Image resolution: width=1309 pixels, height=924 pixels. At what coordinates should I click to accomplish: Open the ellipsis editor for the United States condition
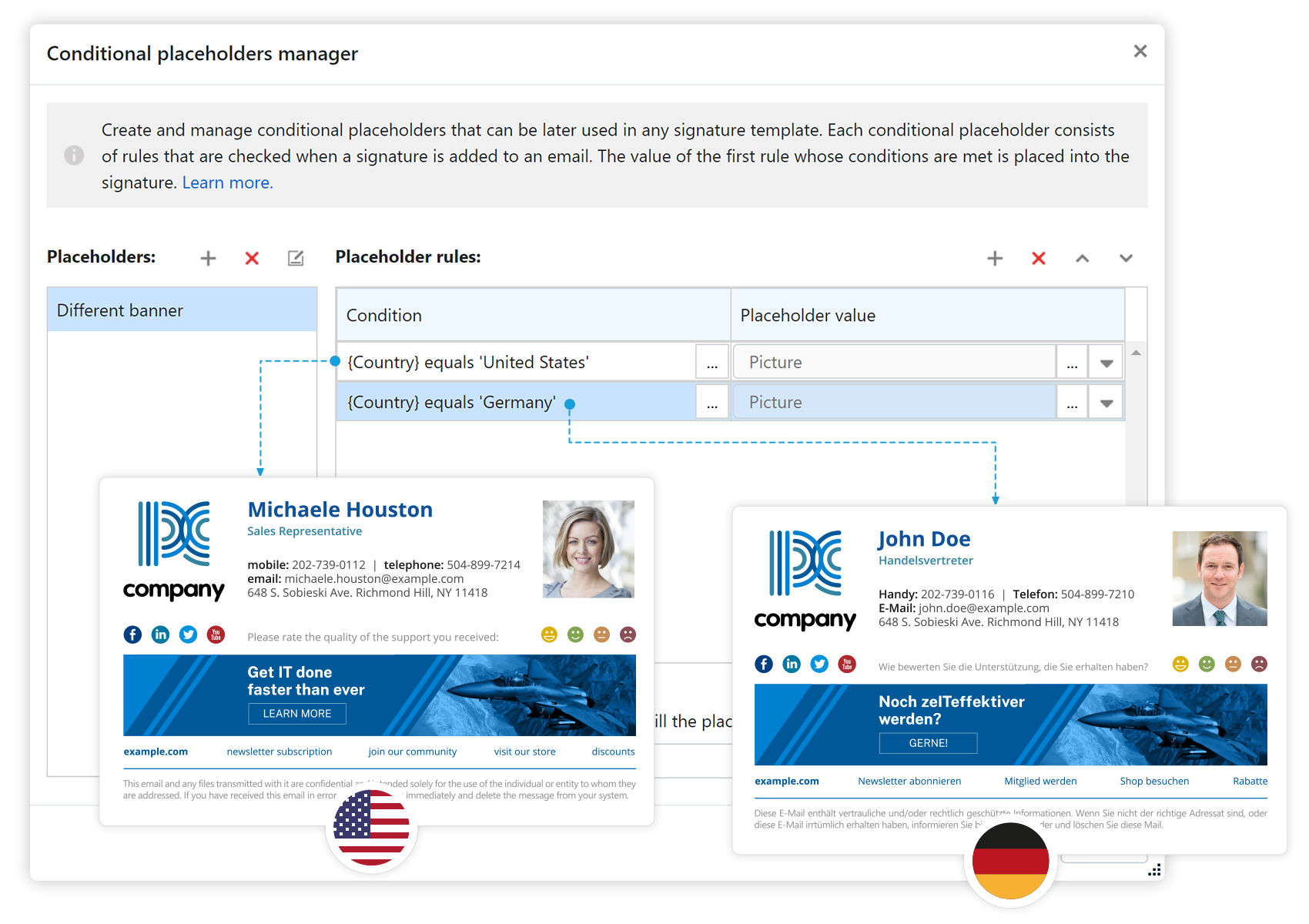pyautogui.click(x=712, y=361)
